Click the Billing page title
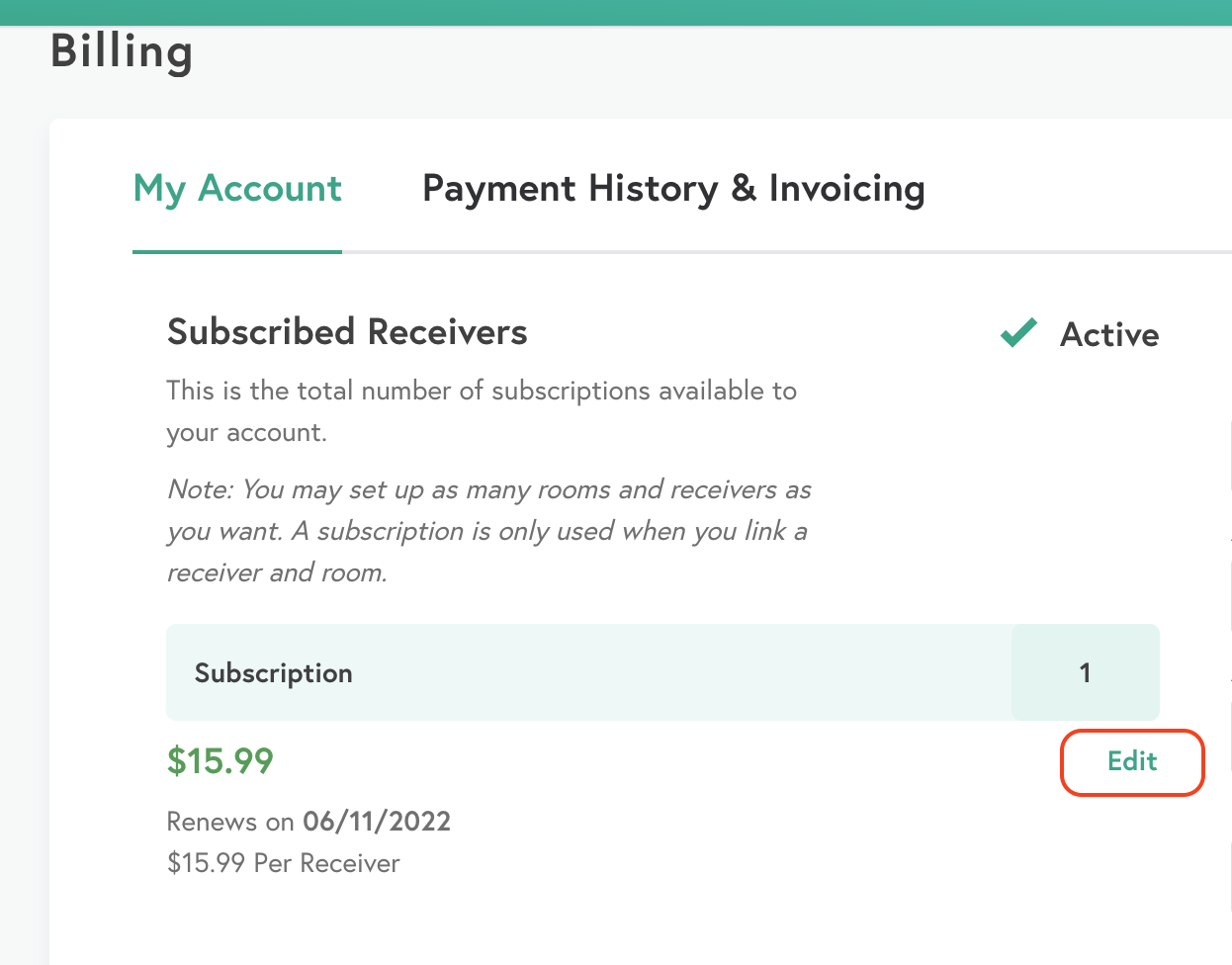Viewport: 1232px width, 965px height. point(122,52)
